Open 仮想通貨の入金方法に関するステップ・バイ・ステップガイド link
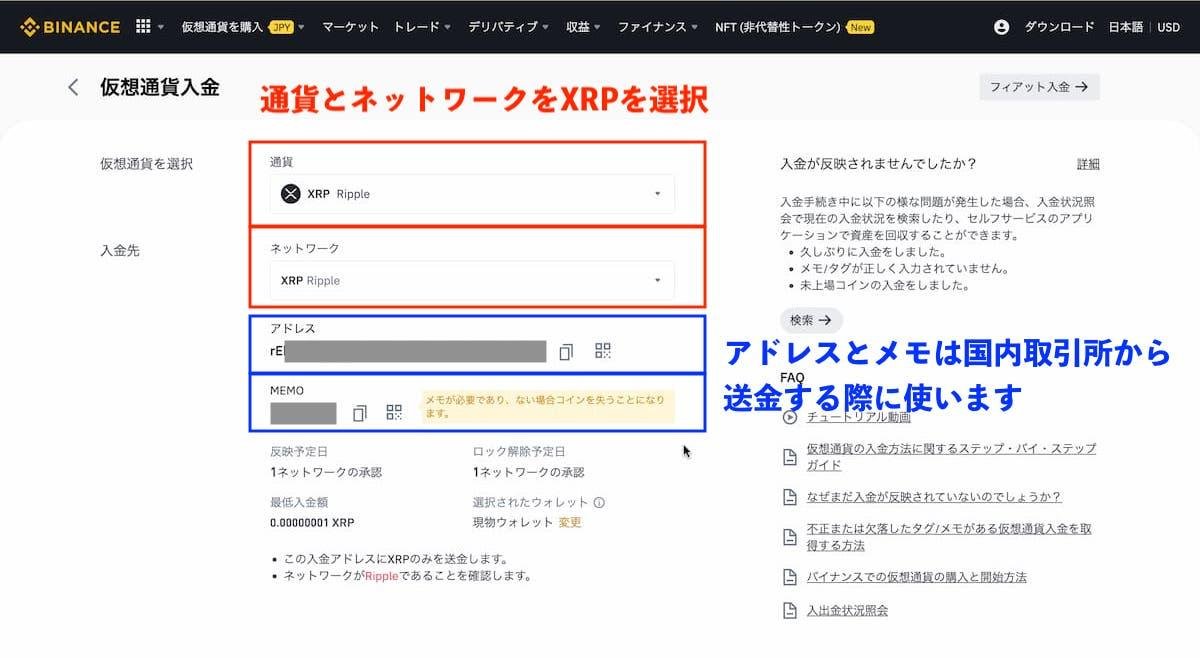Viewport: 1200px width, 658px height. [x=951, y=457]
